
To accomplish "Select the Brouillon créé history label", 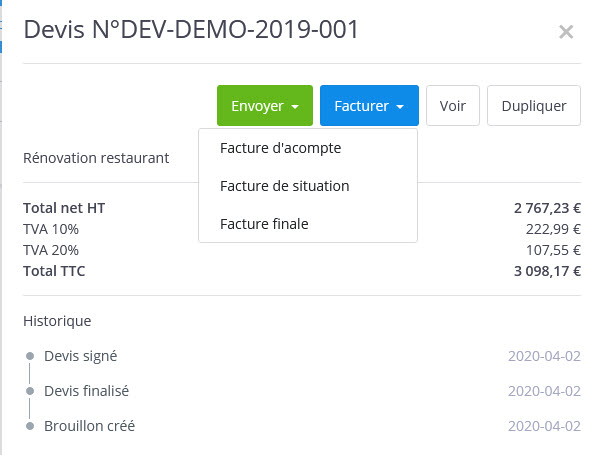I will point(89,426).
